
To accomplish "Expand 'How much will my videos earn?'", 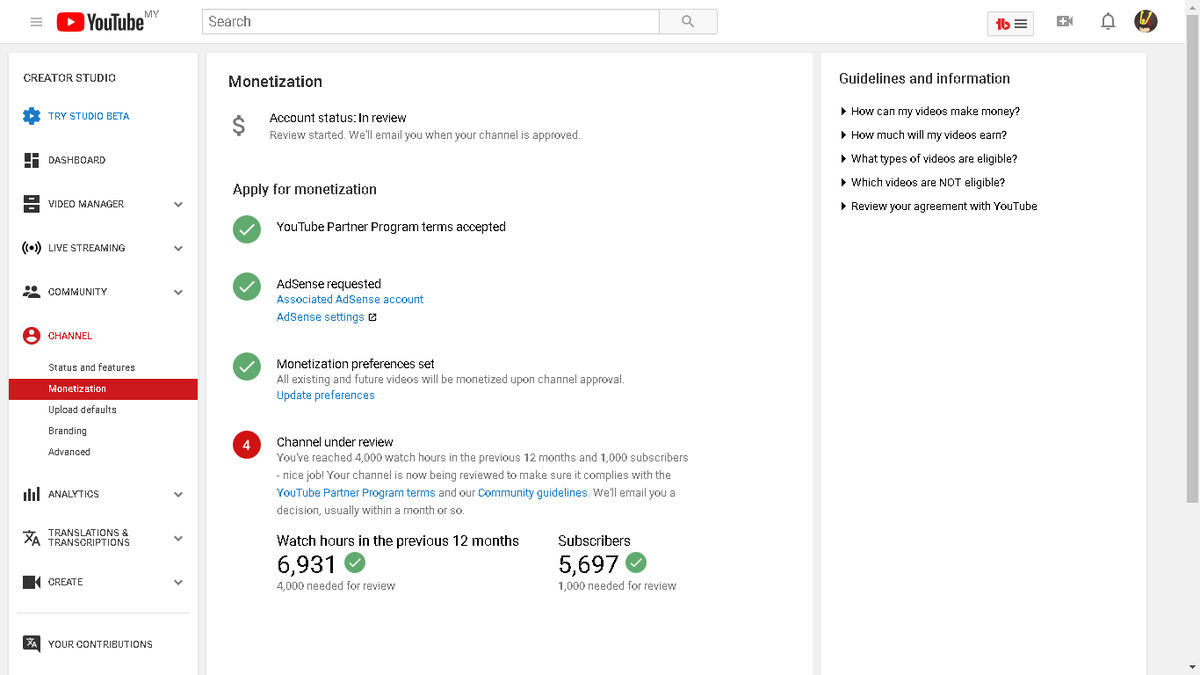I will [923, 135].
